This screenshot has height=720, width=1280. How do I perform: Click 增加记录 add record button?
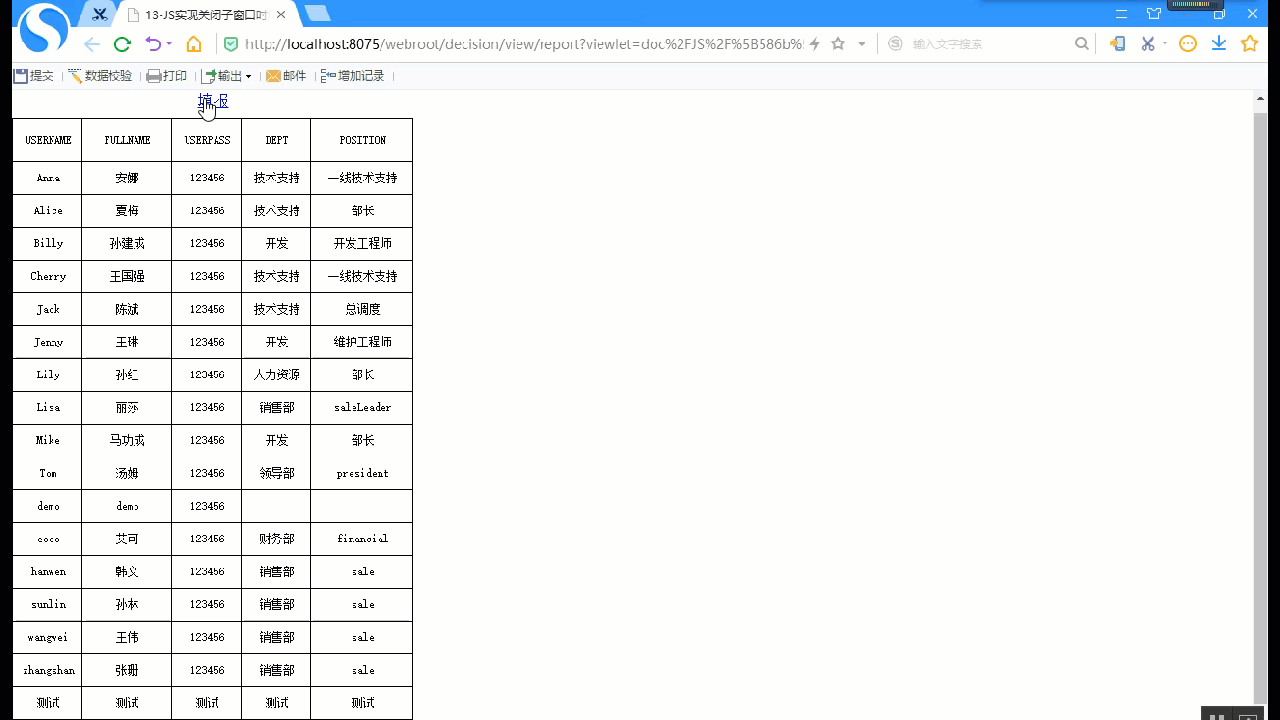353,76
